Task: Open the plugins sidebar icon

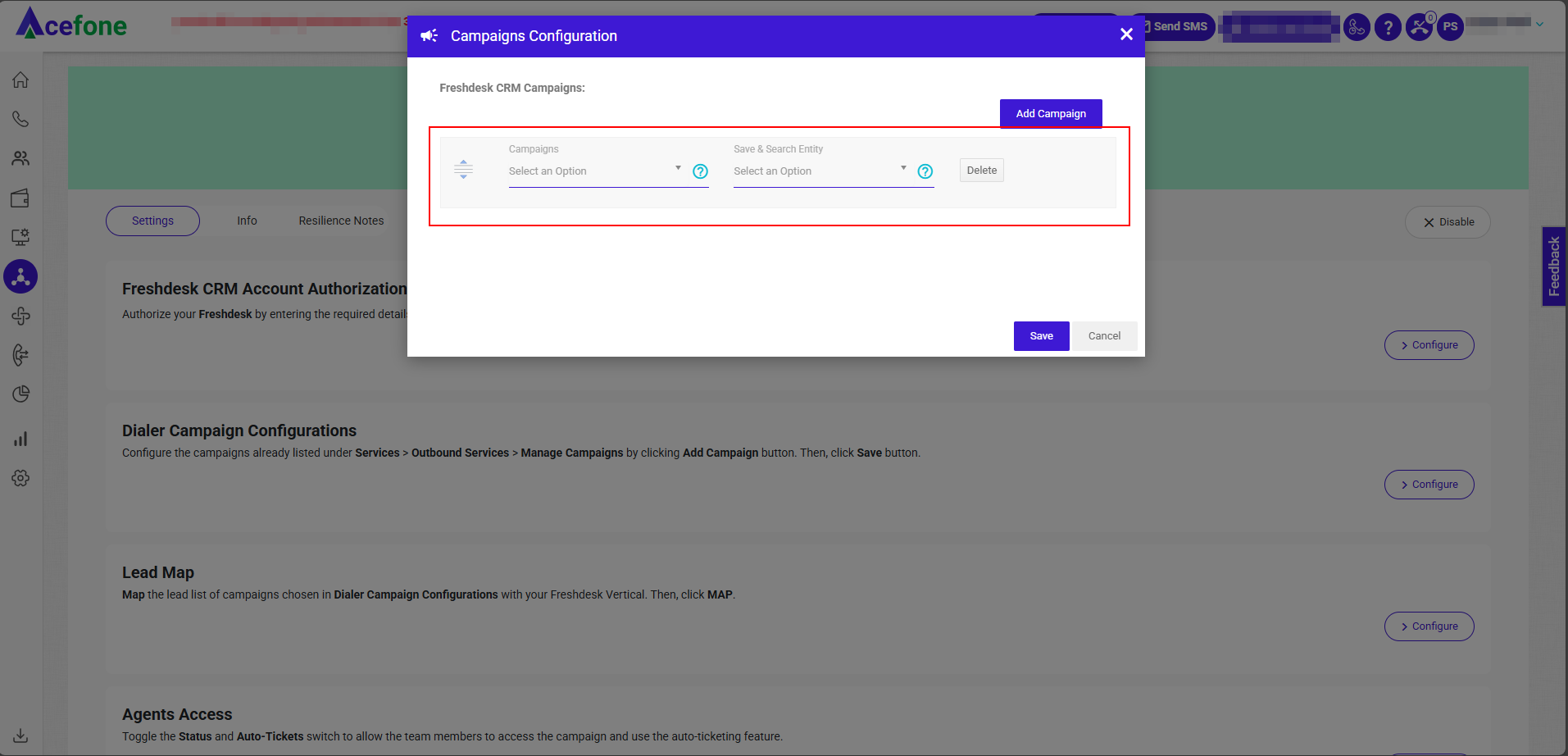Action: 20,316
